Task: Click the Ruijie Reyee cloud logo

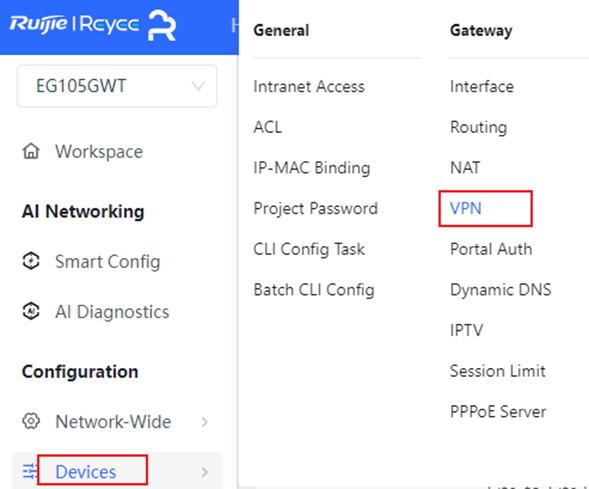Action: click(92, 25)
